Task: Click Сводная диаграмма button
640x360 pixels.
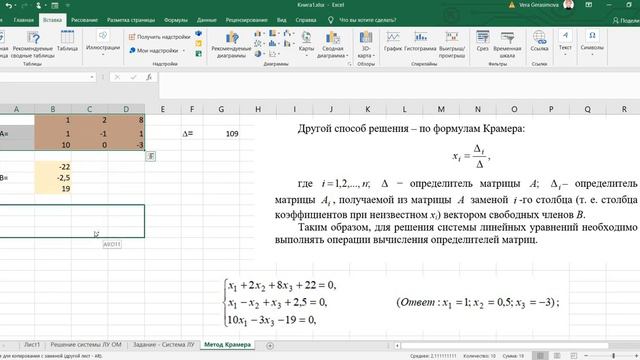Action: pyautogui.click(x=333, y=44)
